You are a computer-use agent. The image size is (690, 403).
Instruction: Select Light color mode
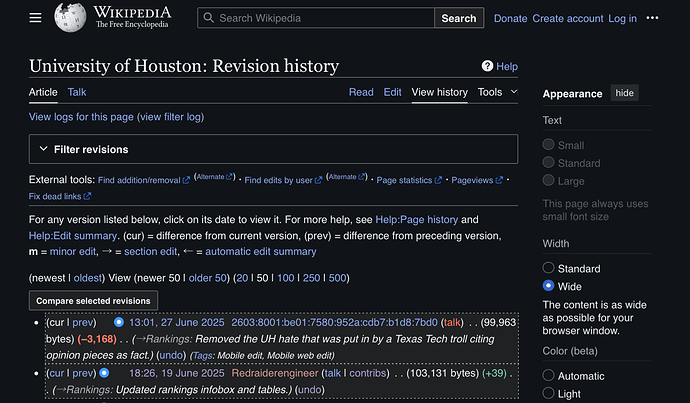(x=548, y=393)
